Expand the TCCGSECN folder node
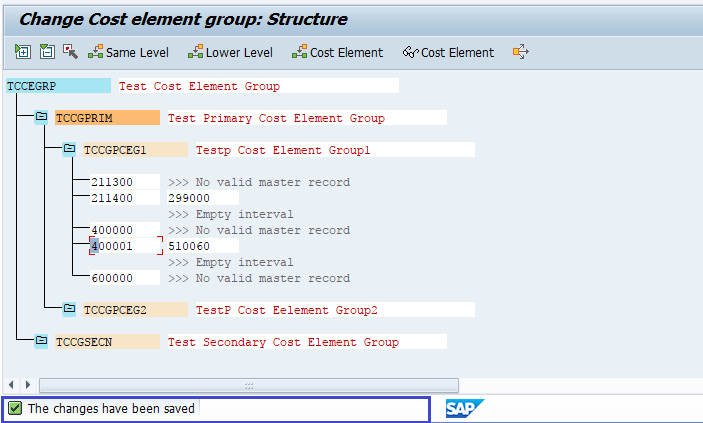 41,342
